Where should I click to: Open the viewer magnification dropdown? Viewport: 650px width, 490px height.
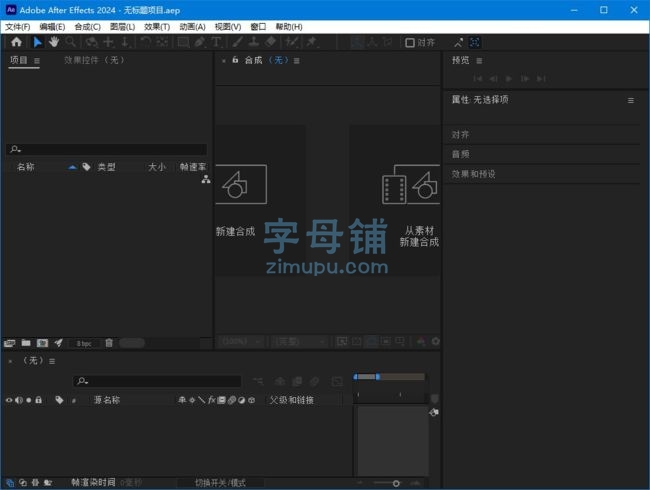click(x=240, y=342)
